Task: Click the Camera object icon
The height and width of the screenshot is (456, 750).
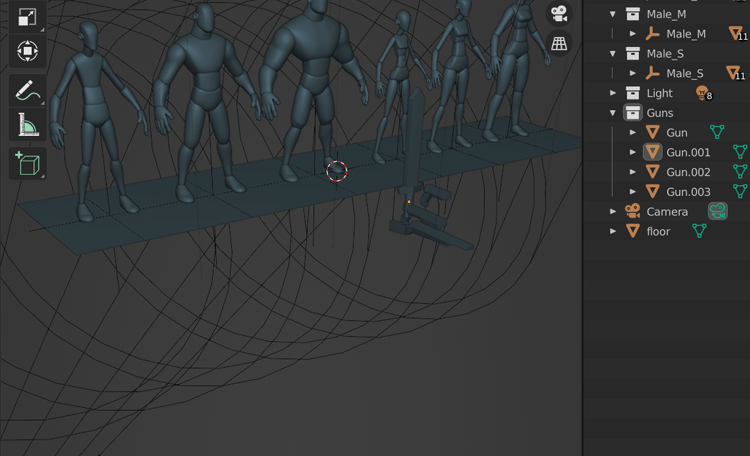Action: click(x=633, y=211)
